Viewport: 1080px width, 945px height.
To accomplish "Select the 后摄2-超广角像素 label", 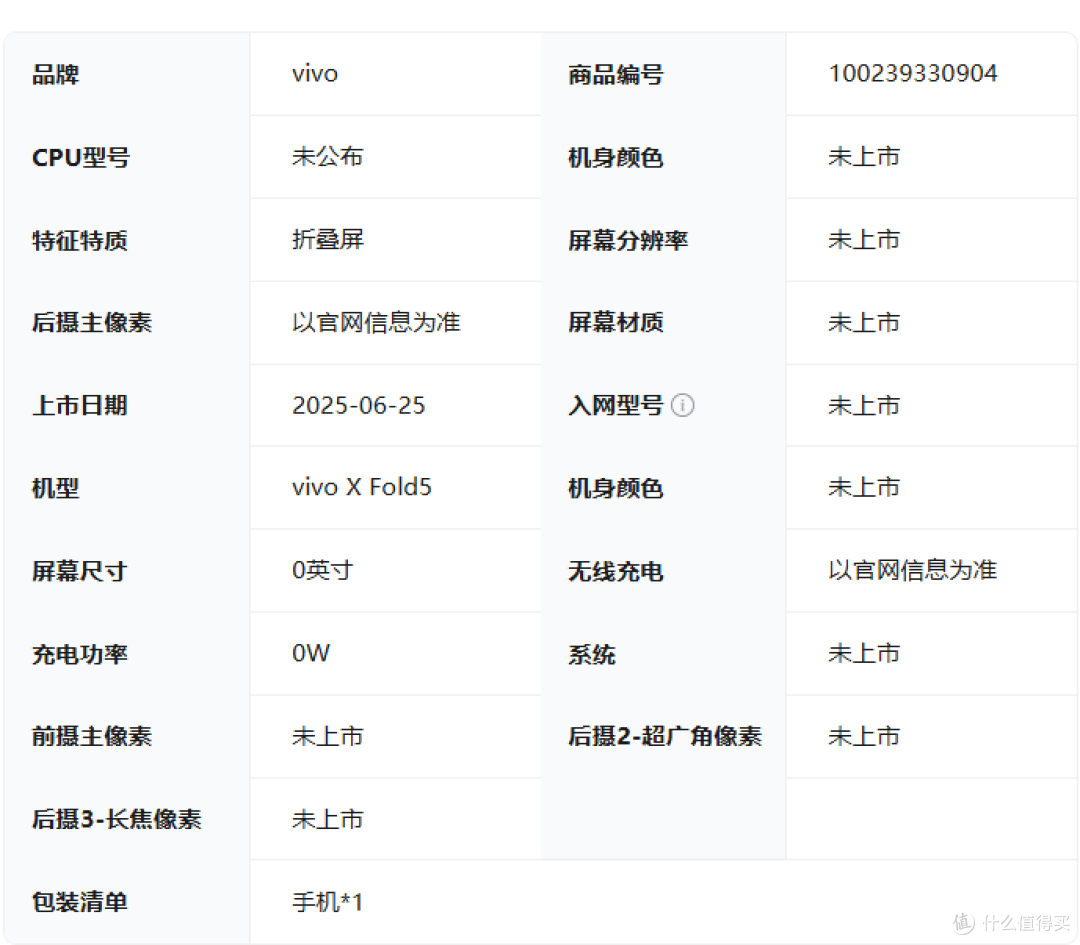I will [665, 736].
